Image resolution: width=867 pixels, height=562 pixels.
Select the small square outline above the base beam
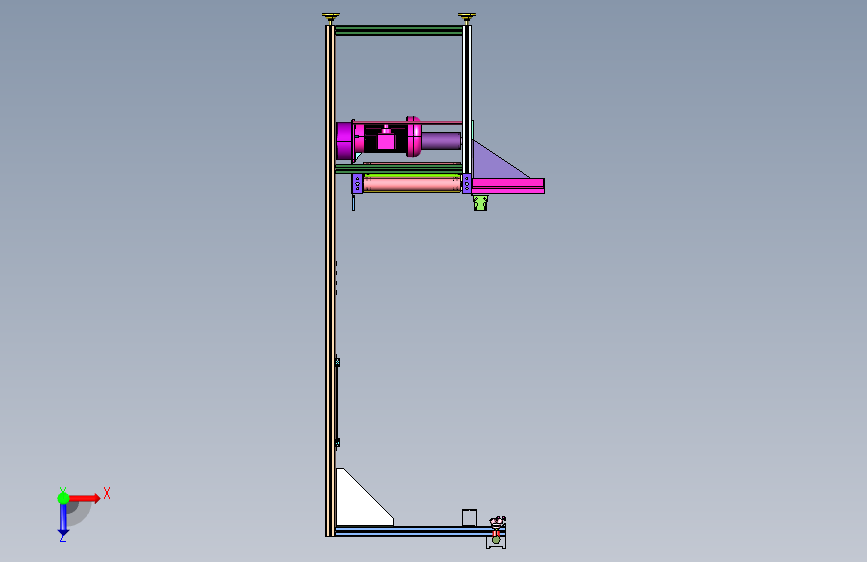pos(469,518)
